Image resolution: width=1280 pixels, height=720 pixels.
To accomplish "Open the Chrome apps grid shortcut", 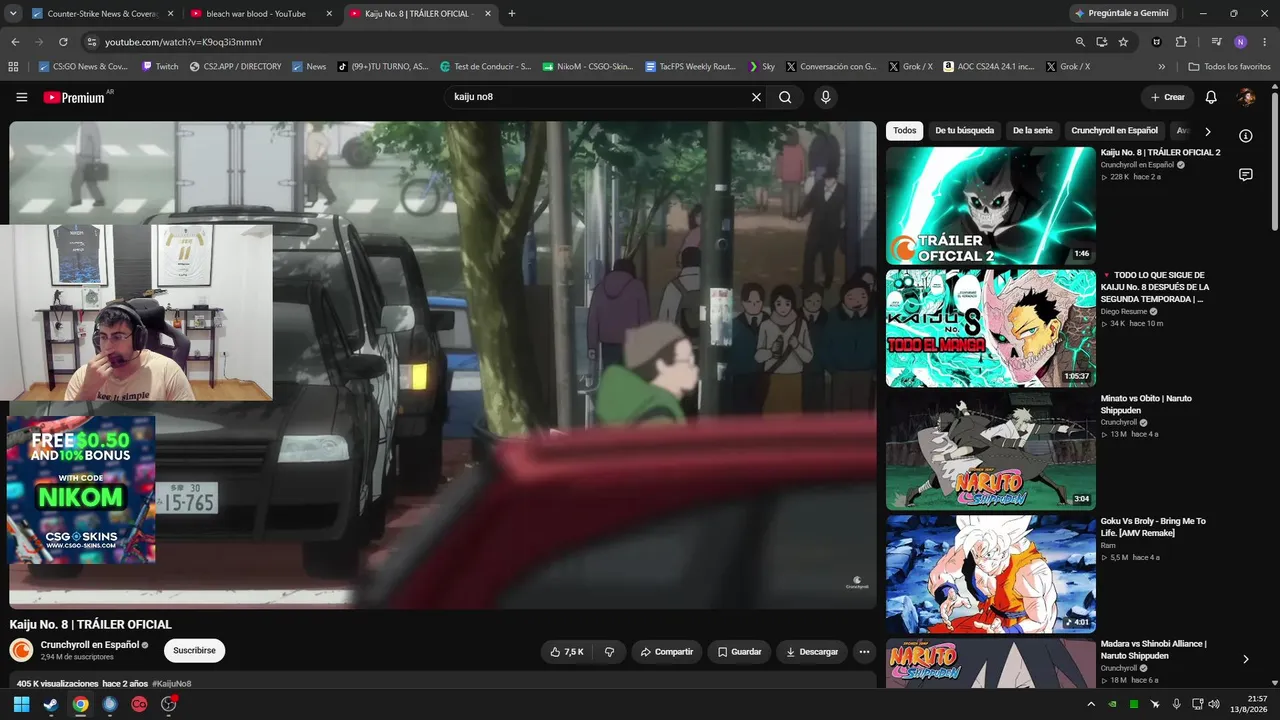I will [x=13, y=66].
